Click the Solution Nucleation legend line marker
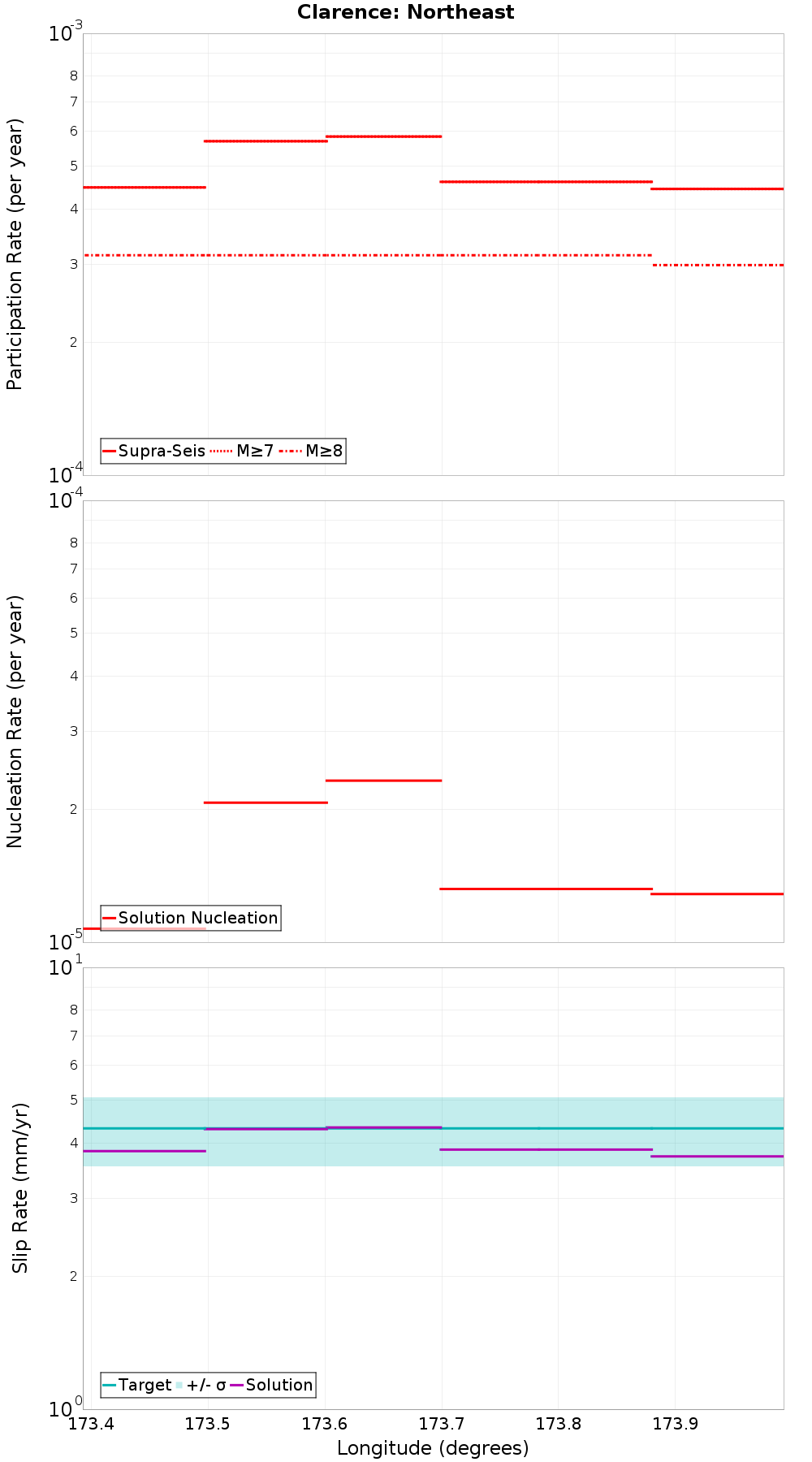 (x=110, y=918)
